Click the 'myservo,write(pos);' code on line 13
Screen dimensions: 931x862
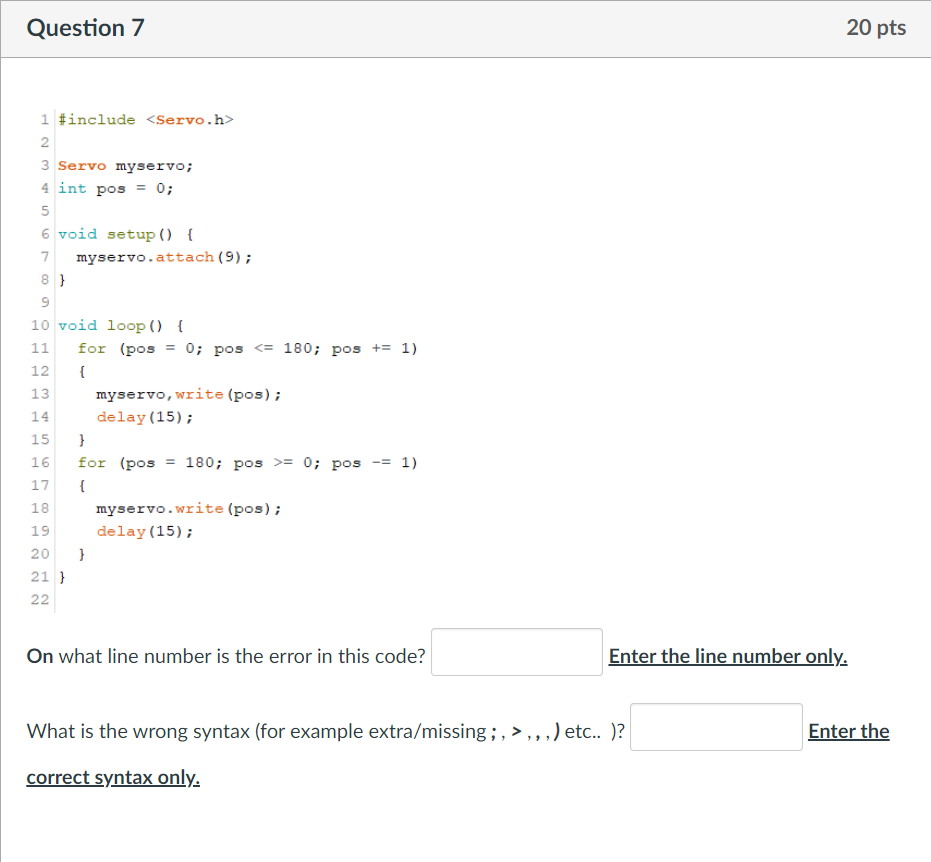(x=189, y=394)
